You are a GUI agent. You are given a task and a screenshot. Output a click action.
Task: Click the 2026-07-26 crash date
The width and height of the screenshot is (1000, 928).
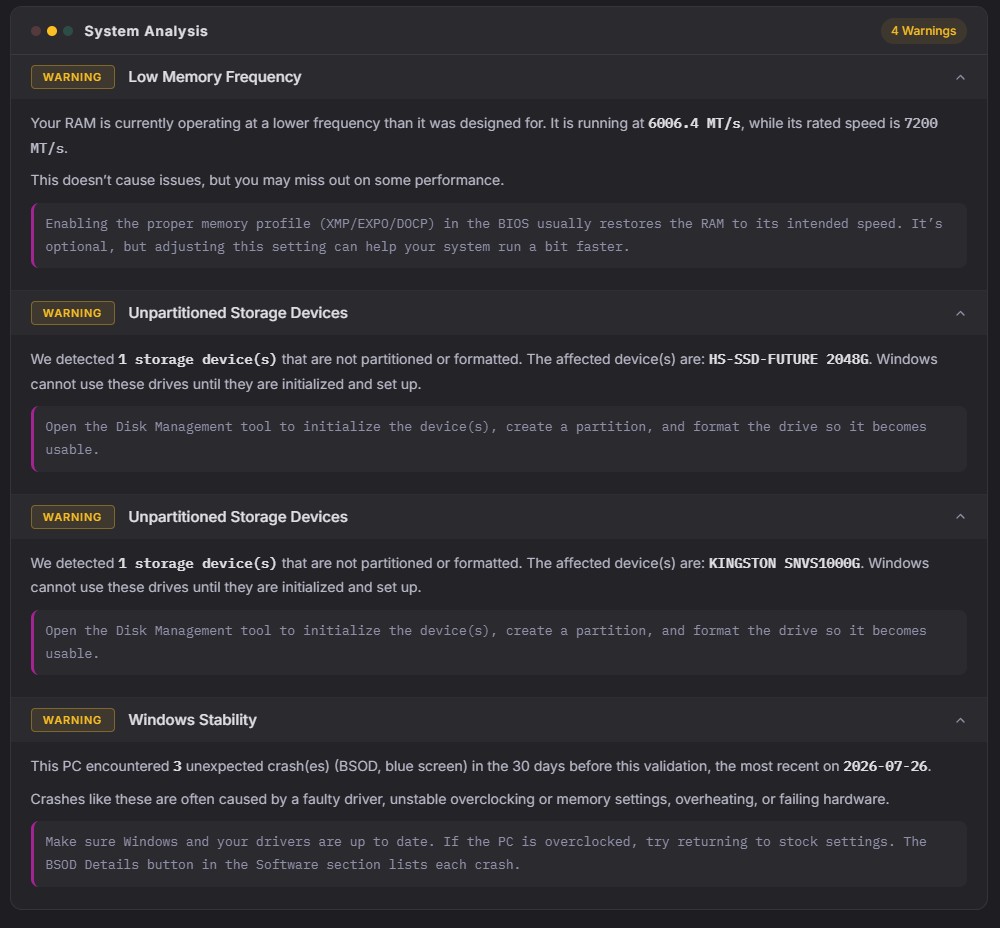pos(885,766)
